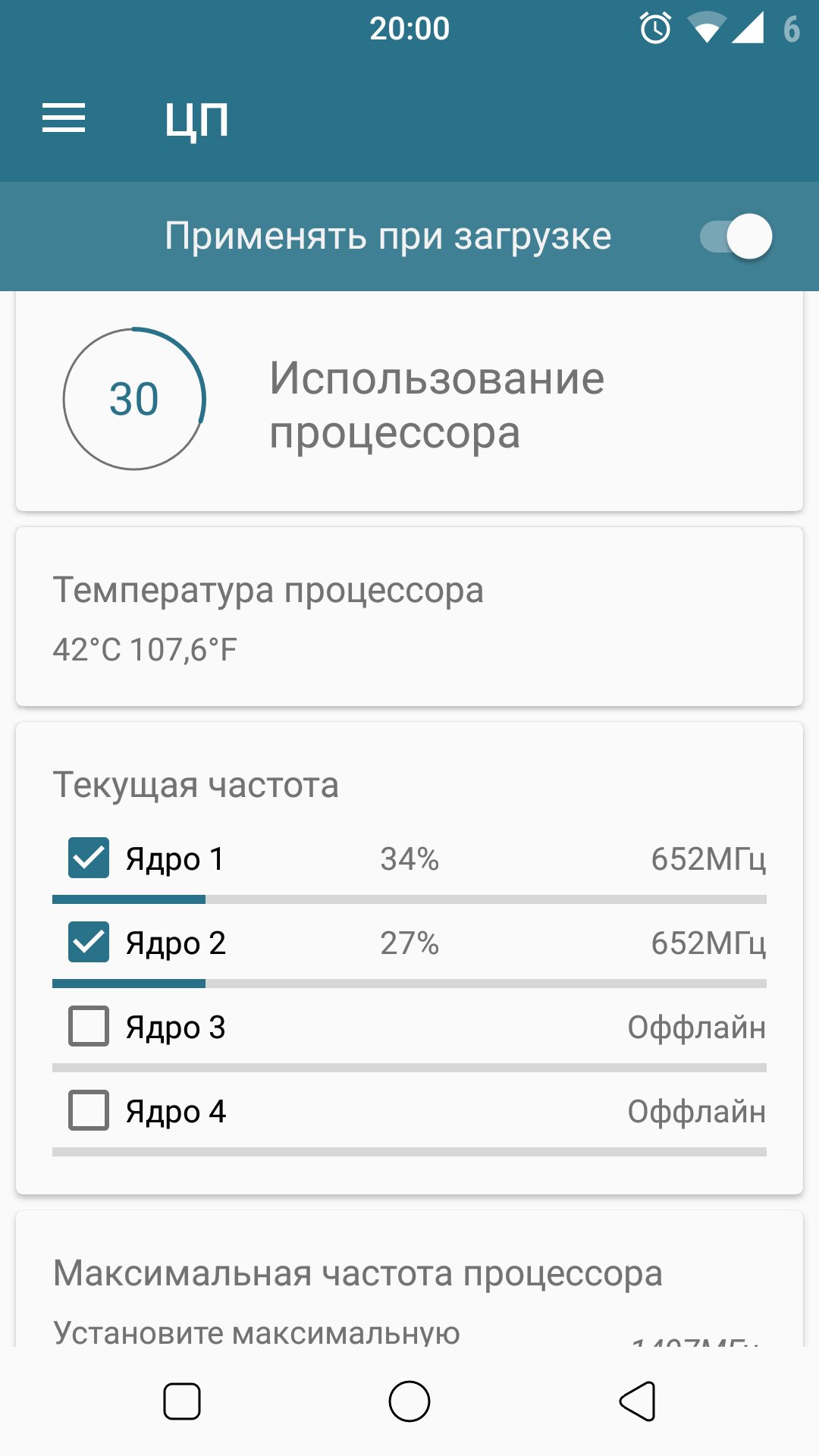This screenshot has width=819, height=1456.
Task: Tap the 'ЦП' screen title
Action: pos(196,119)
